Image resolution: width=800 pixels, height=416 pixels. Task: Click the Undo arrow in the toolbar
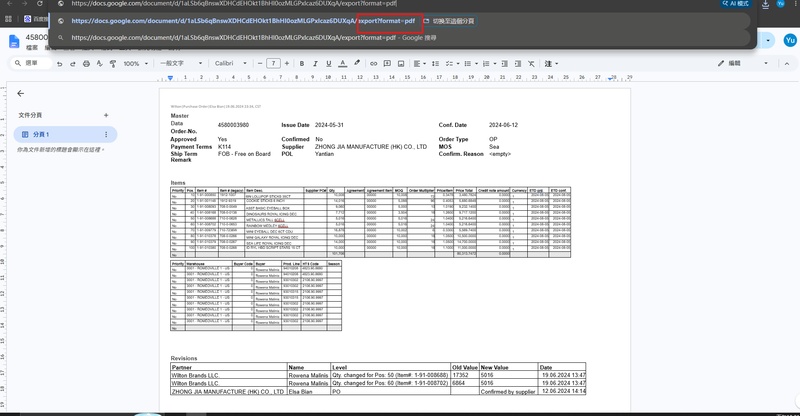60,64
